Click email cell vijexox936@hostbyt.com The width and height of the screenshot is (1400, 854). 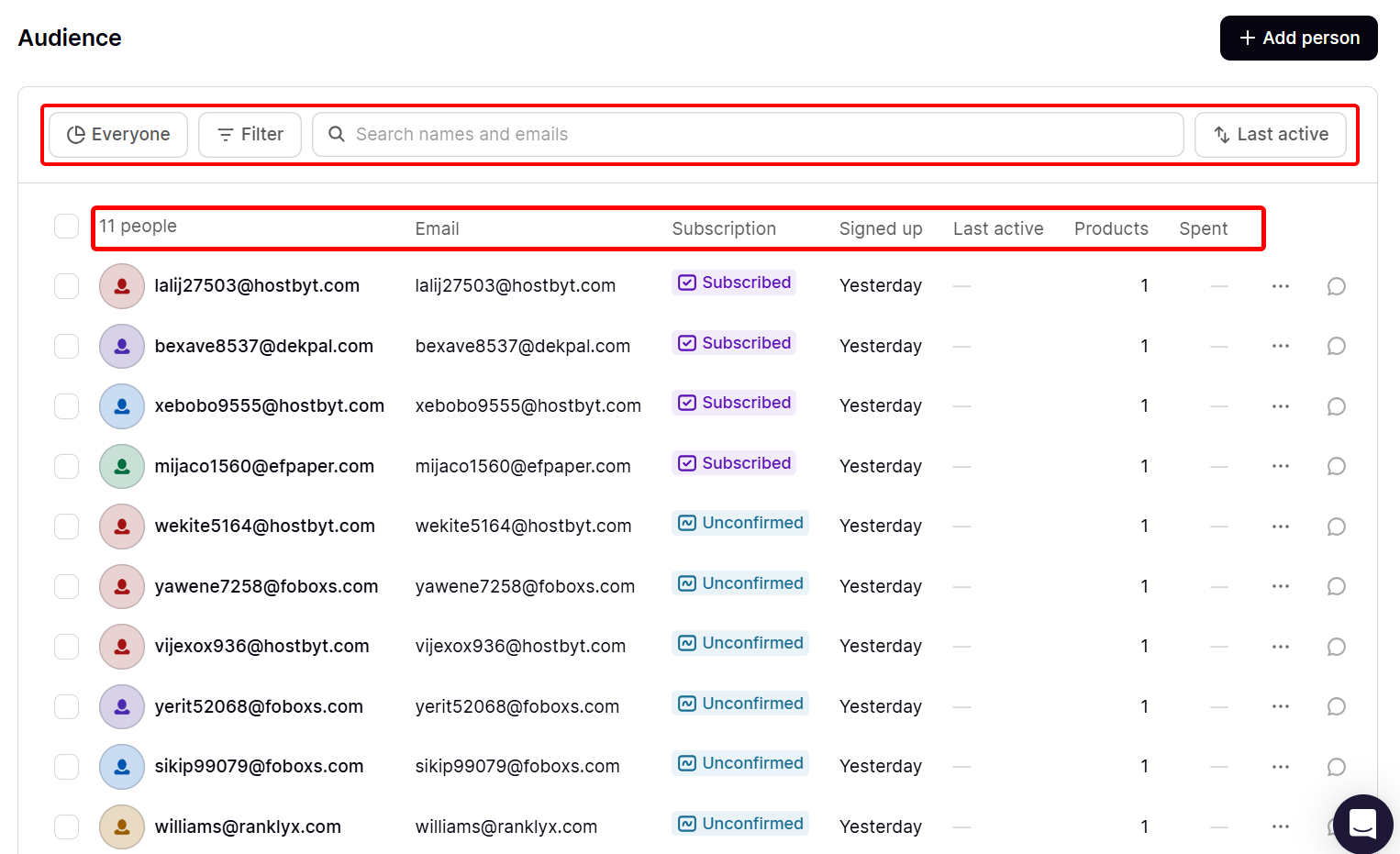(x=520, y=646)
